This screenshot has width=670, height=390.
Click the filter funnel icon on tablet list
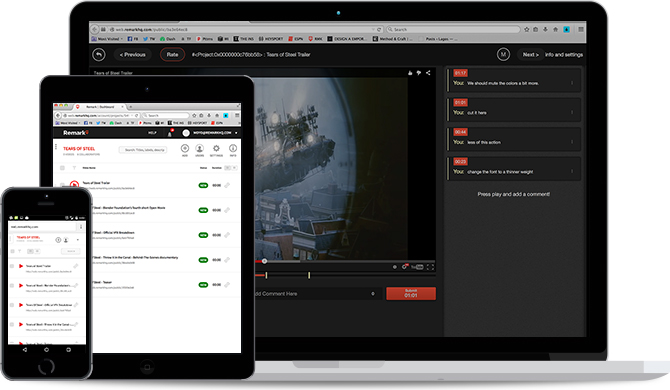click(74, 168)
